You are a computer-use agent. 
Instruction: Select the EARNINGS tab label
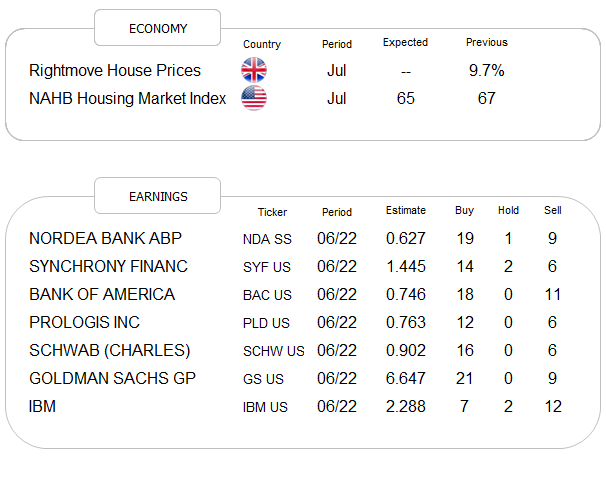pyautogui.click(x=158, y=196)
